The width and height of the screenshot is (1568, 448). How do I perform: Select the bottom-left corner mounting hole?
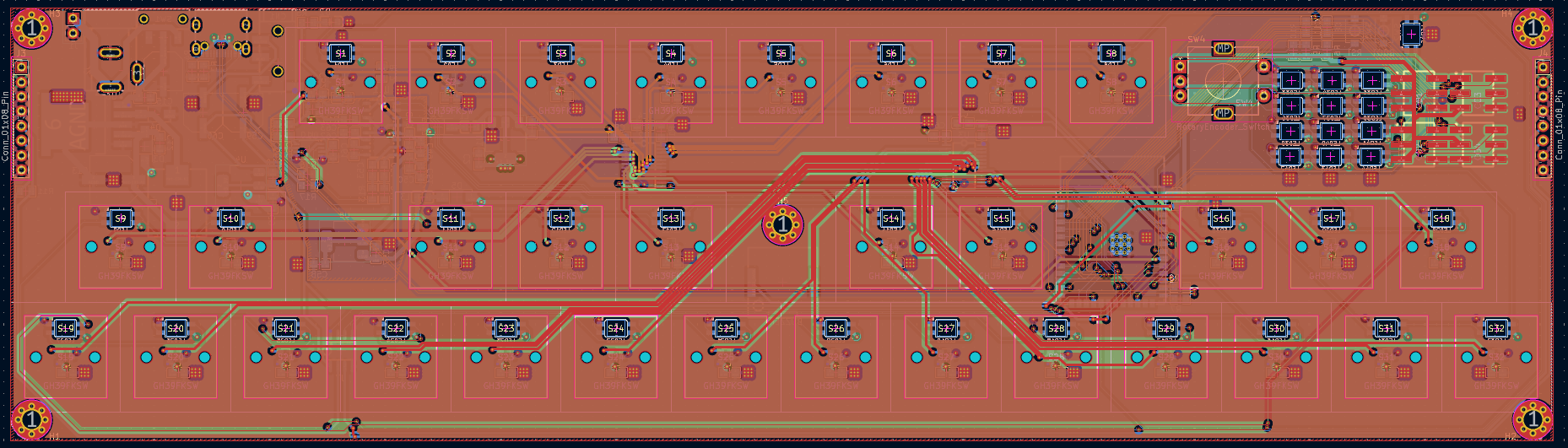(32, 418)
